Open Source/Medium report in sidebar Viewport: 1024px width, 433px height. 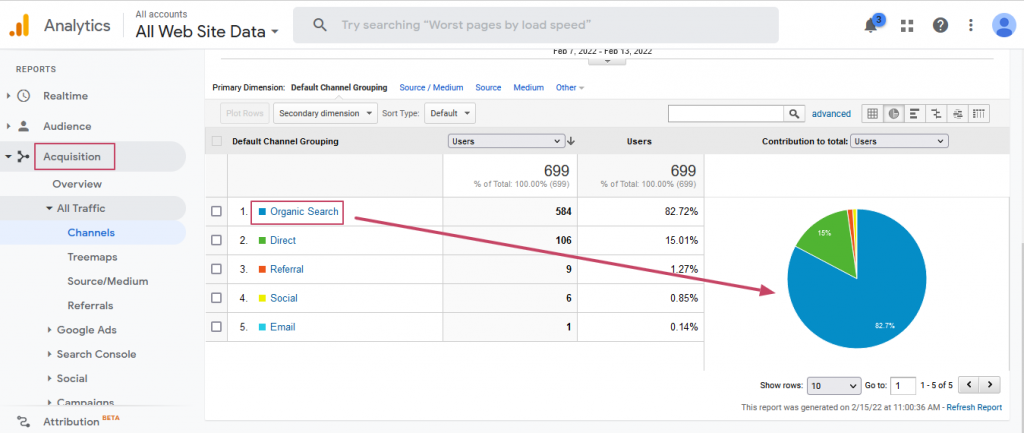tap(108, 281)
